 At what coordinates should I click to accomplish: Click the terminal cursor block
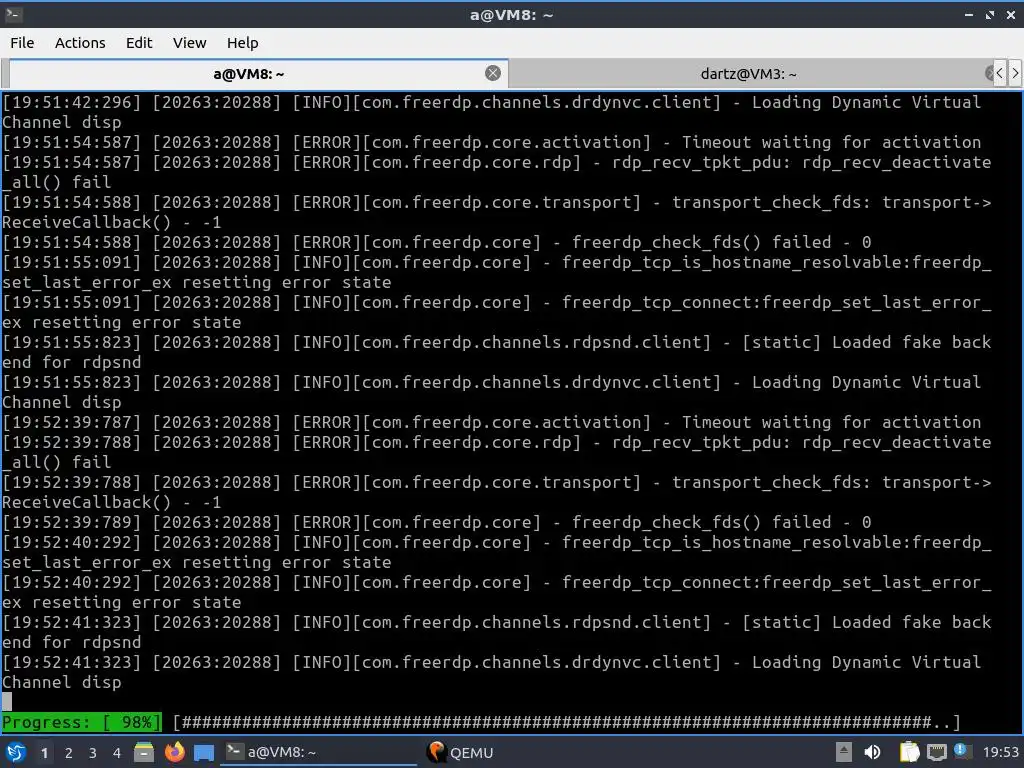(x=7, y=702)
